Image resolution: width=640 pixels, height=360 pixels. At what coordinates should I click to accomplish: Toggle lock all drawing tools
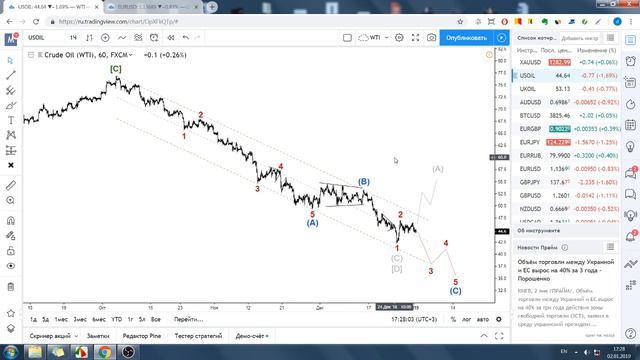pyautogui.click(x=11, y=251)
